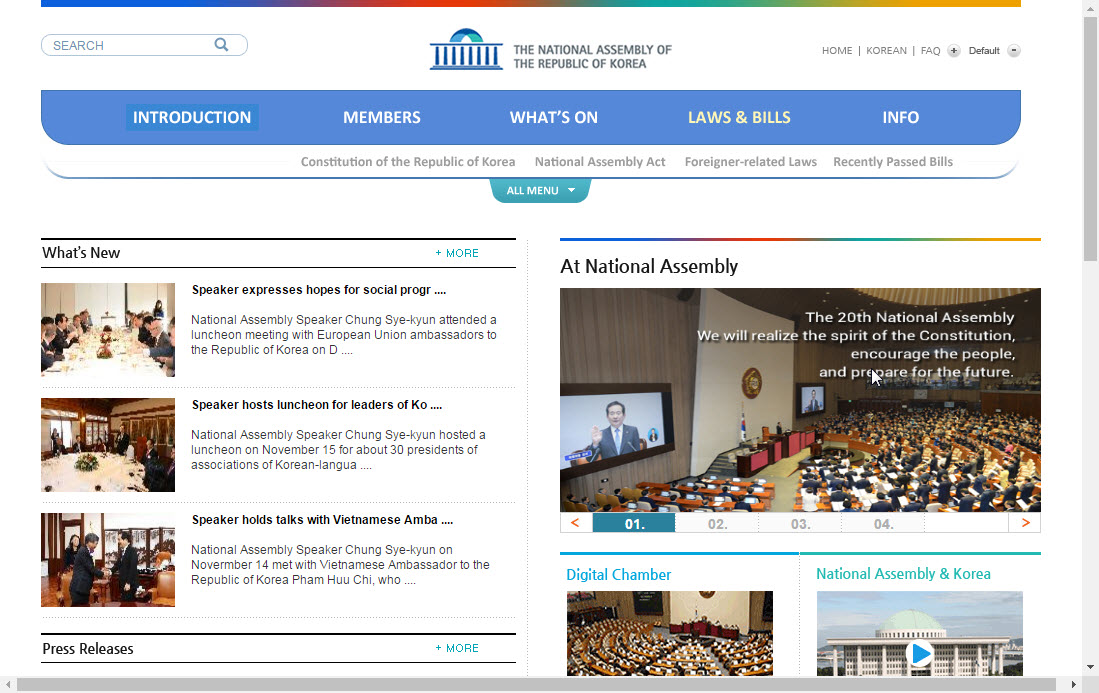Screen dimensions: 1099x693
Task: Open the Members menu
Action: [x=382, y=117]
